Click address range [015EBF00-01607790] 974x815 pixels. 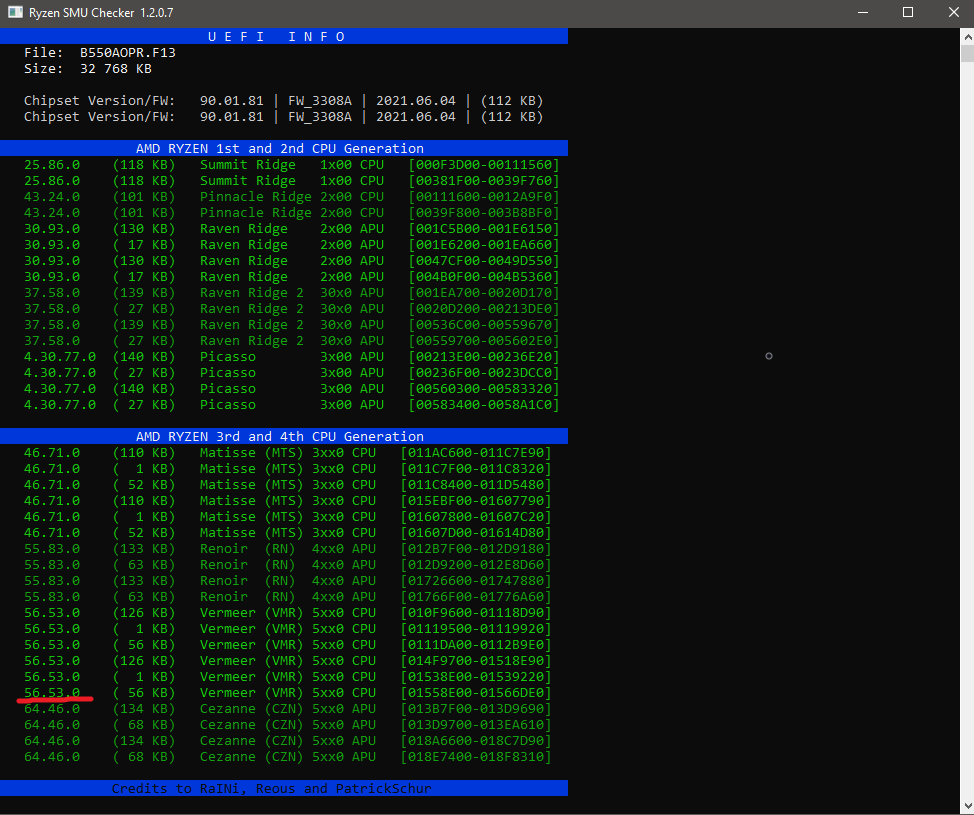tap(476, 501)
